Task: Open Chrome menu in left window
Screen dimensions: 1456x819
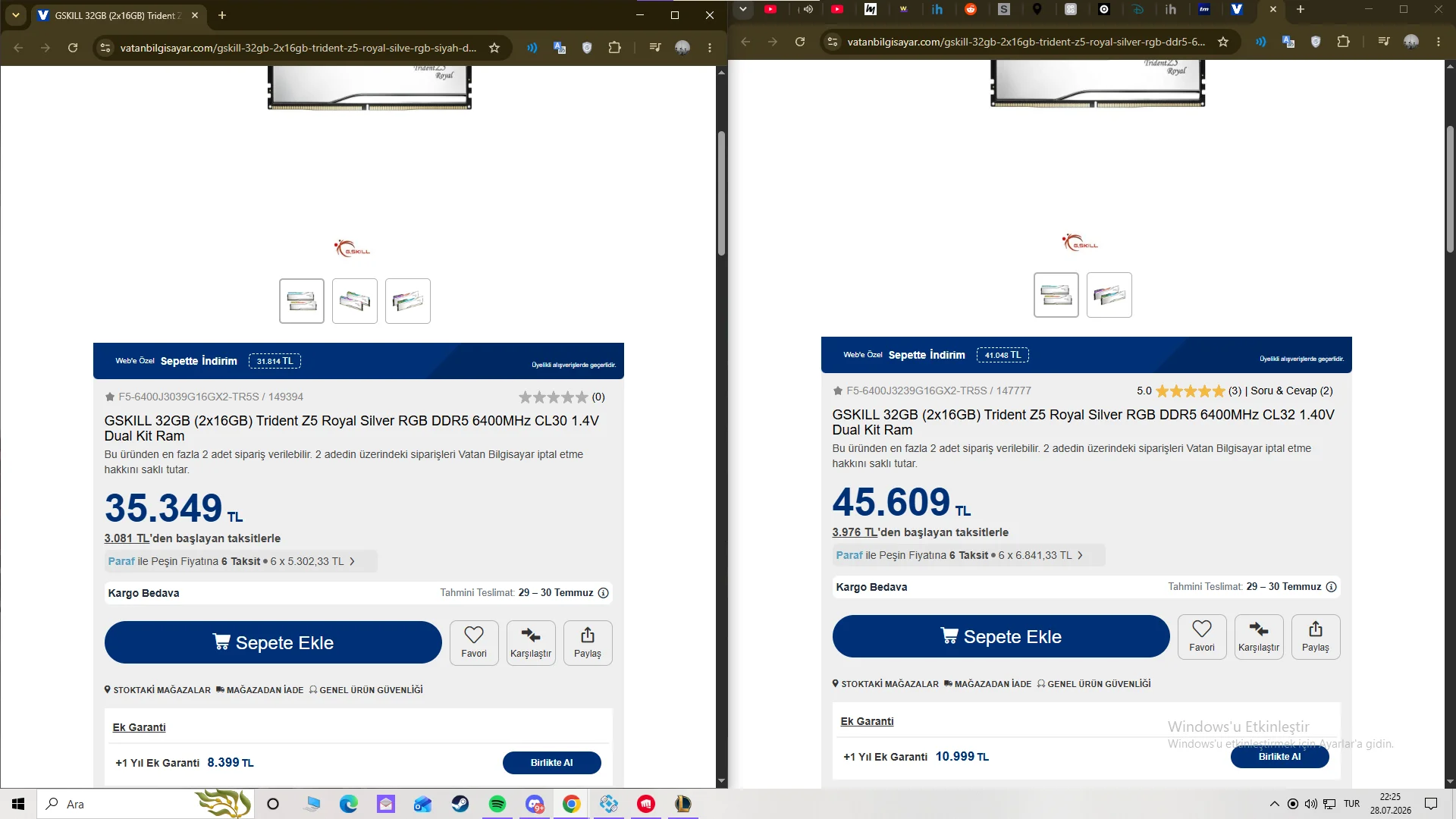Action: coord(710,48)
